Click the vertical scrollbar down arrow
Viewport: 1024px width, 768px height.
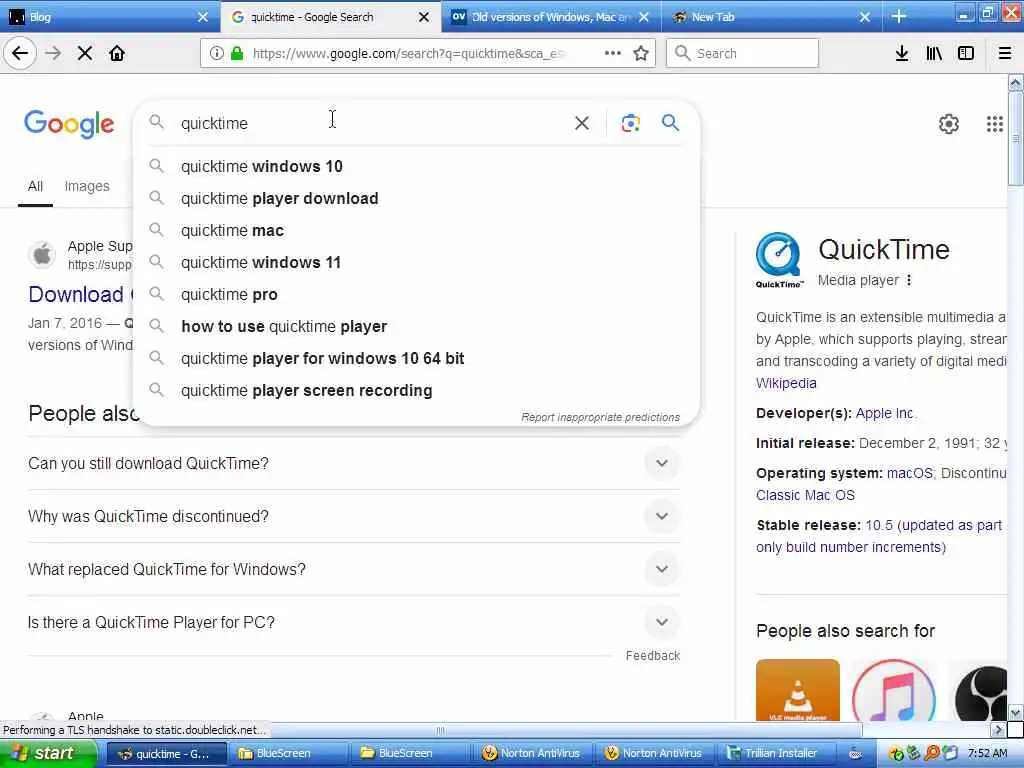[x=1016, y=712]
